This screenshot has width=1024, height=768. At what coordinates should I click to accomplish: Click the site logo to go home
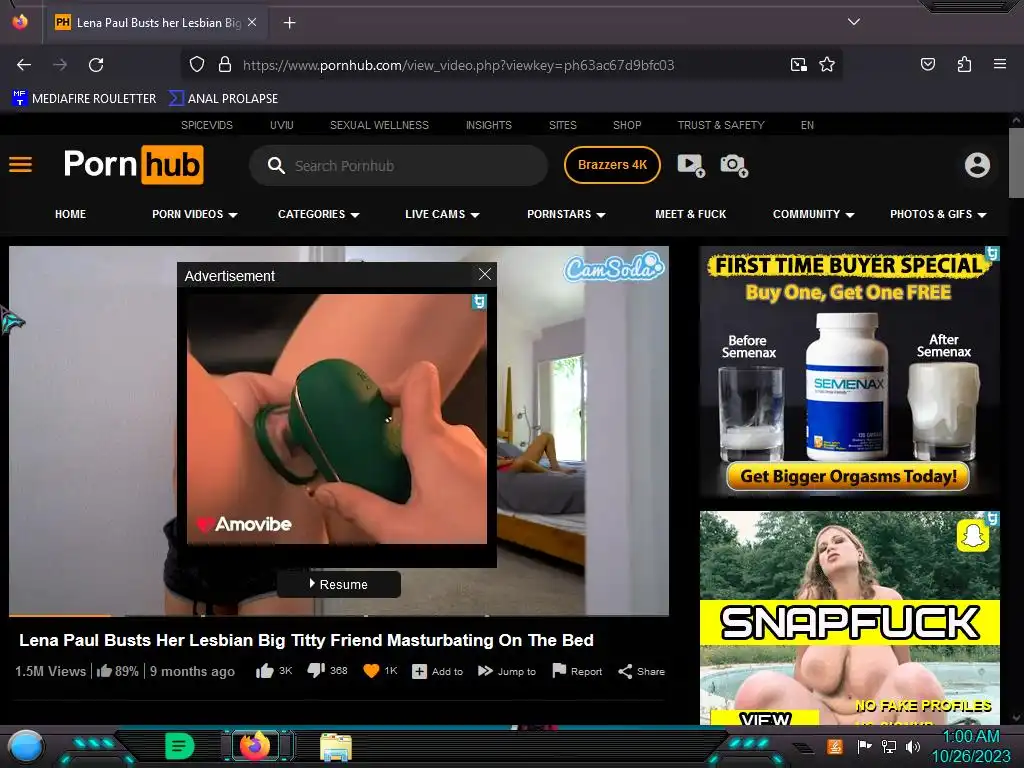(133, 165)
